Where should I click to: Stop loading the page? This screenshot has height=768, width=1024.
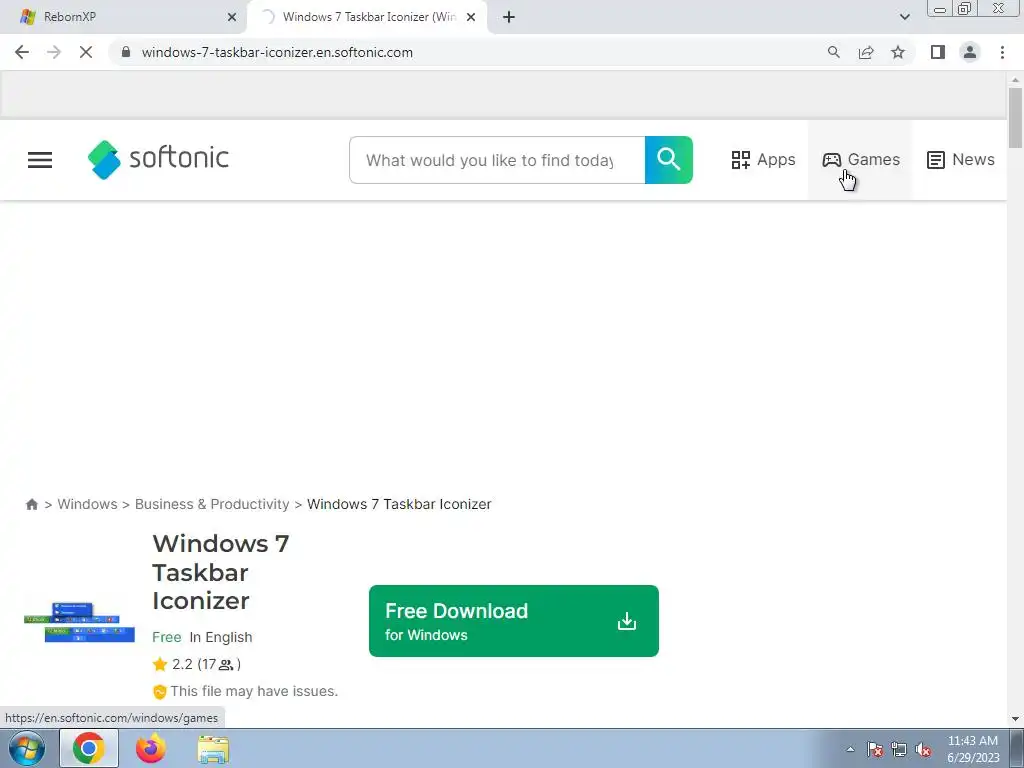pyautogui.click(x=86, y=52)
